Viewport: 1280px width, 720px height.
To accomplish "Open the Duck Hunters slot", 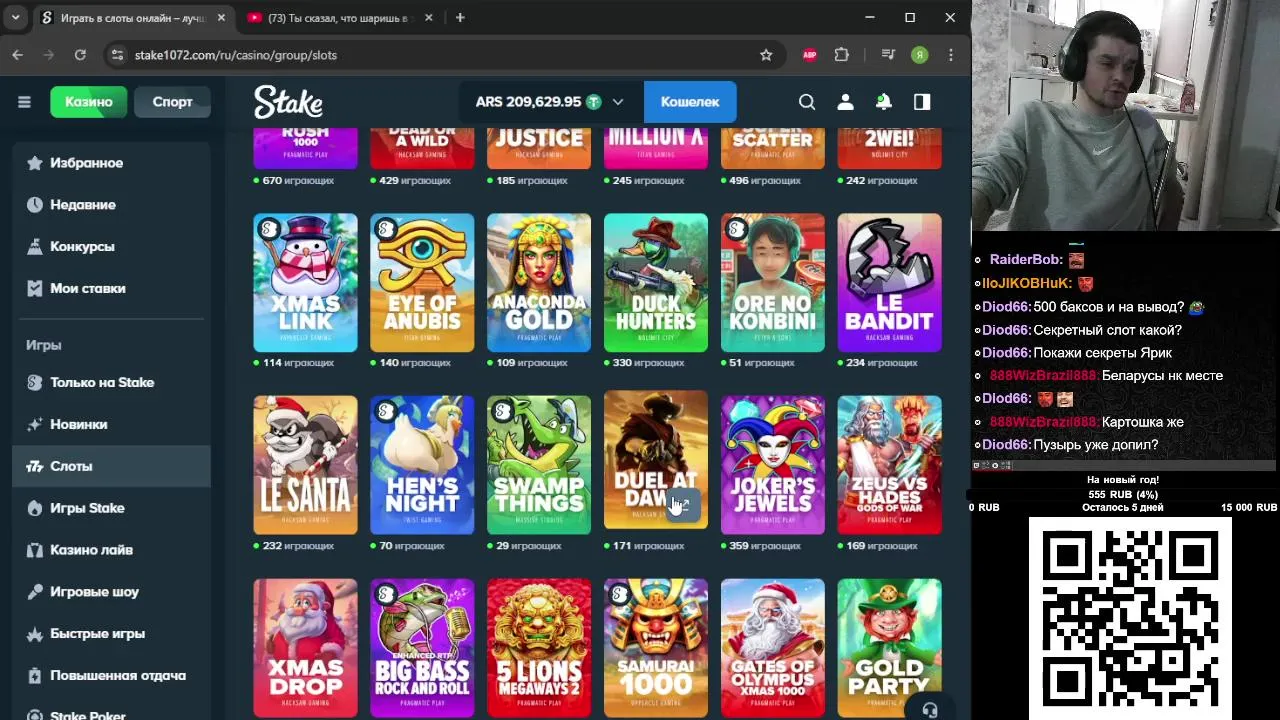I will (656, 283).
